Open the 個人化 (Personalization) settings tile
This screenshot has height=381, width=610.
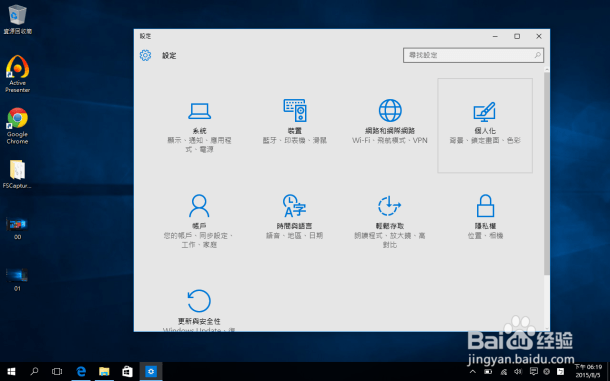pos(485,125)
